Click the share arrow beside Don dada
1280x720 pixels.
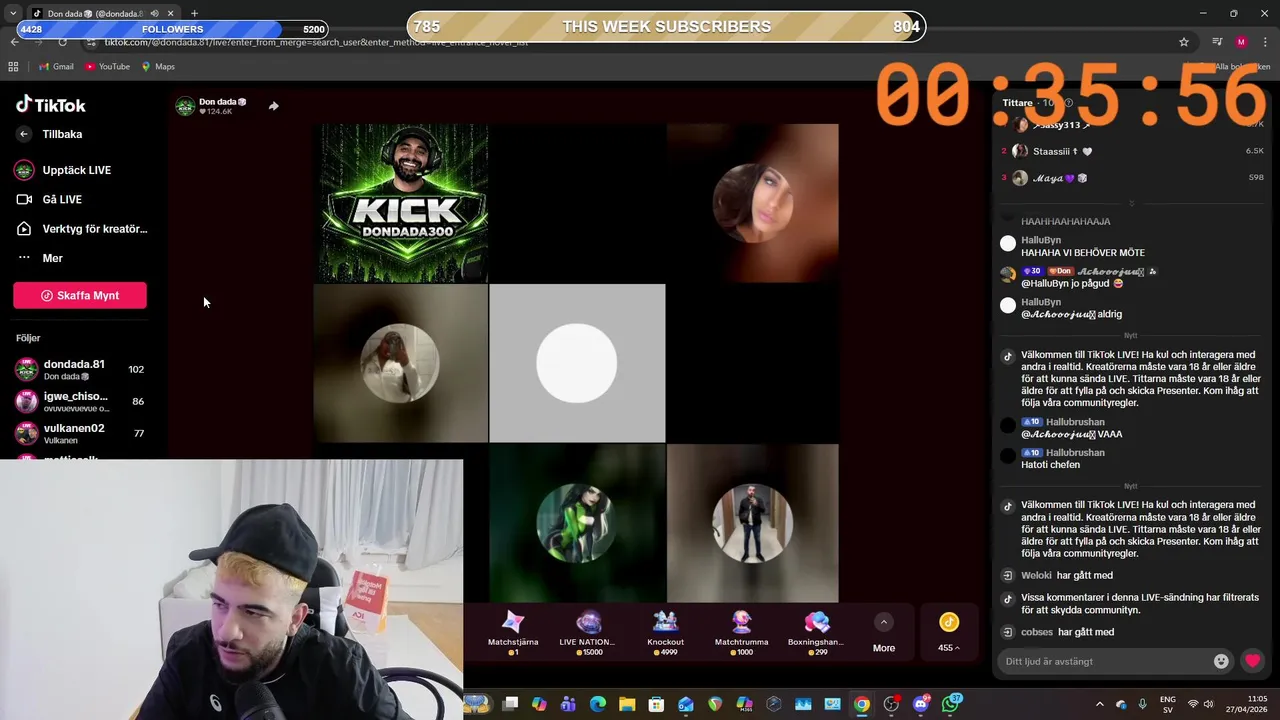[x=273, y=106]
